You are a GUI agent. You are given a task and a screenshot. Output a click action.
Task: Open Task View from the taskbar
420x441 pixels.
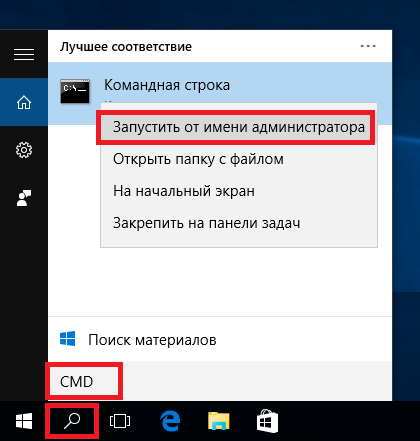(120, 421)
